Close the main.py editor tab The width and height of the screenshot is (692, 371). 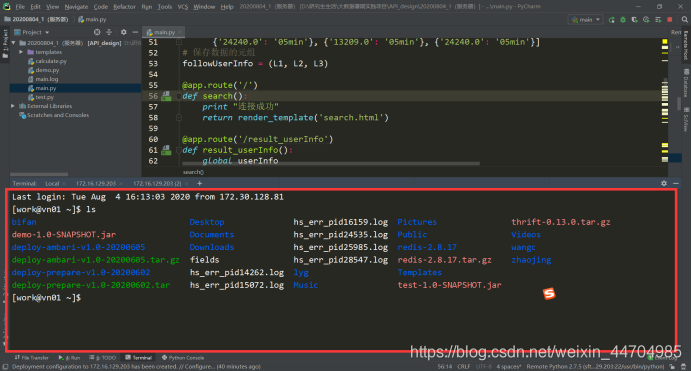click(x=180, y=32)
